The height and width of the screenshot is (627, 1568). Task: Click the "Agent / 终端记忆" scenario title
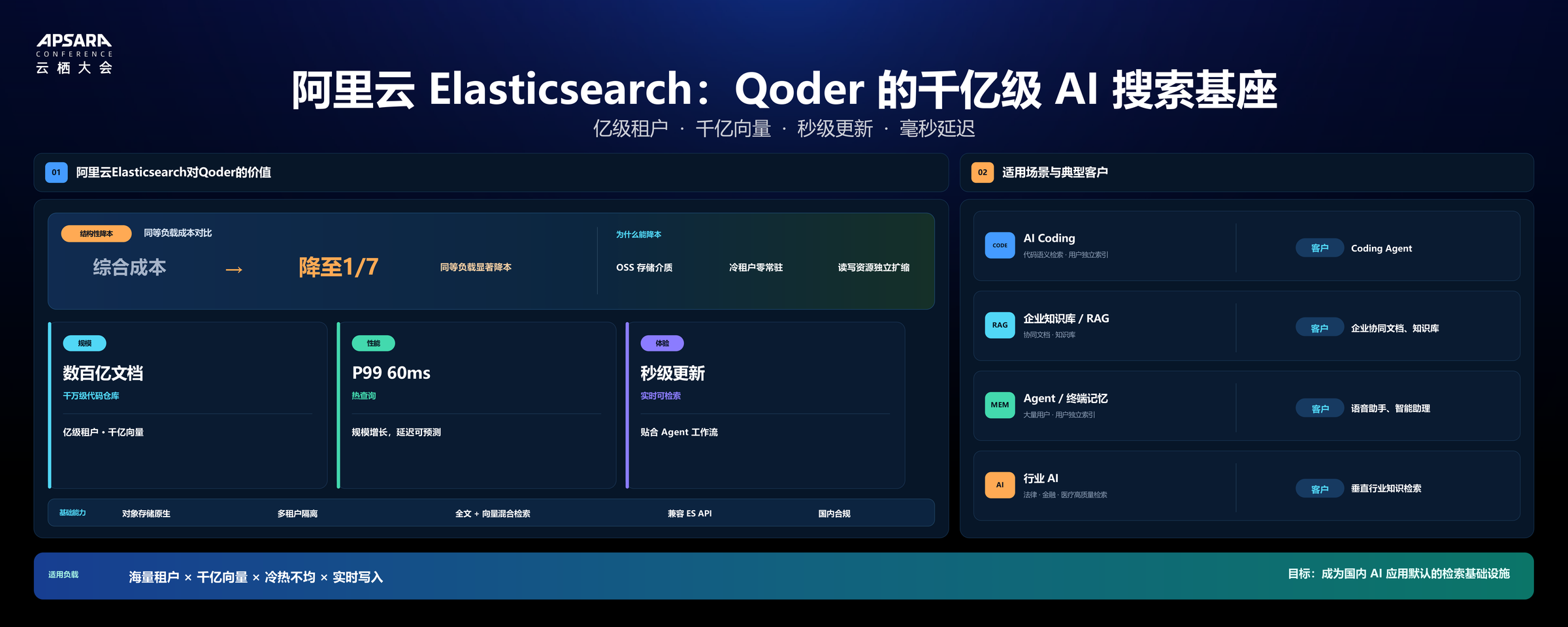point(1066,398)
